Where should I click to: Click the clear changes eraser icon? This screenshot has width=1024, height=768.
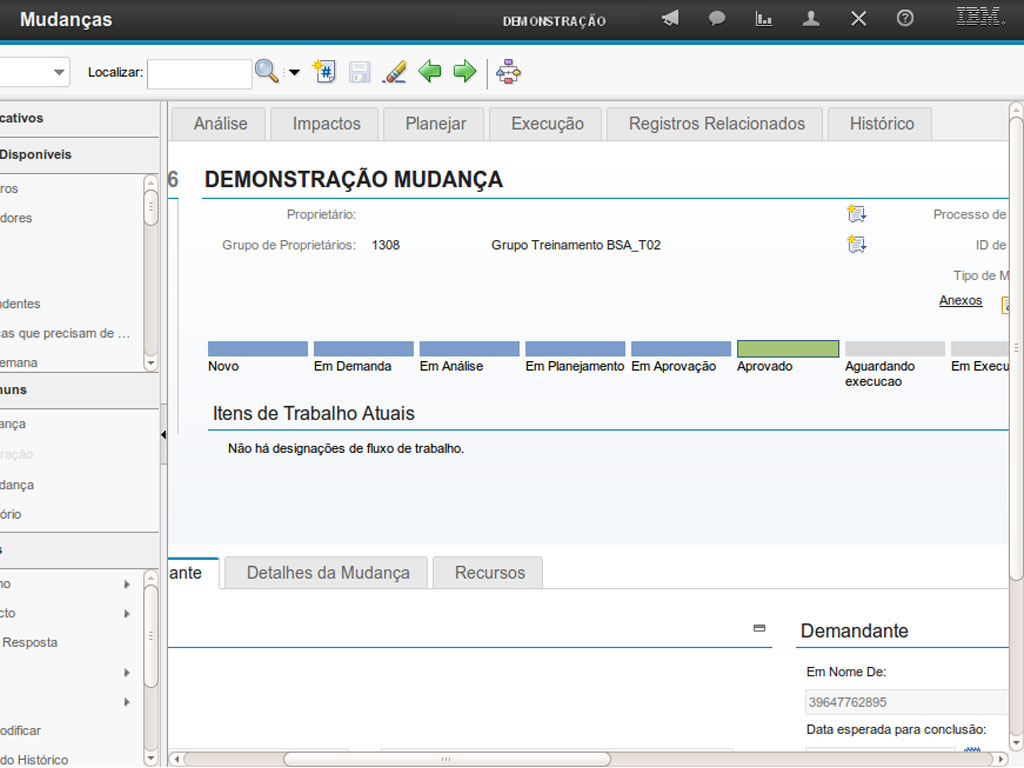coord(395,72)
